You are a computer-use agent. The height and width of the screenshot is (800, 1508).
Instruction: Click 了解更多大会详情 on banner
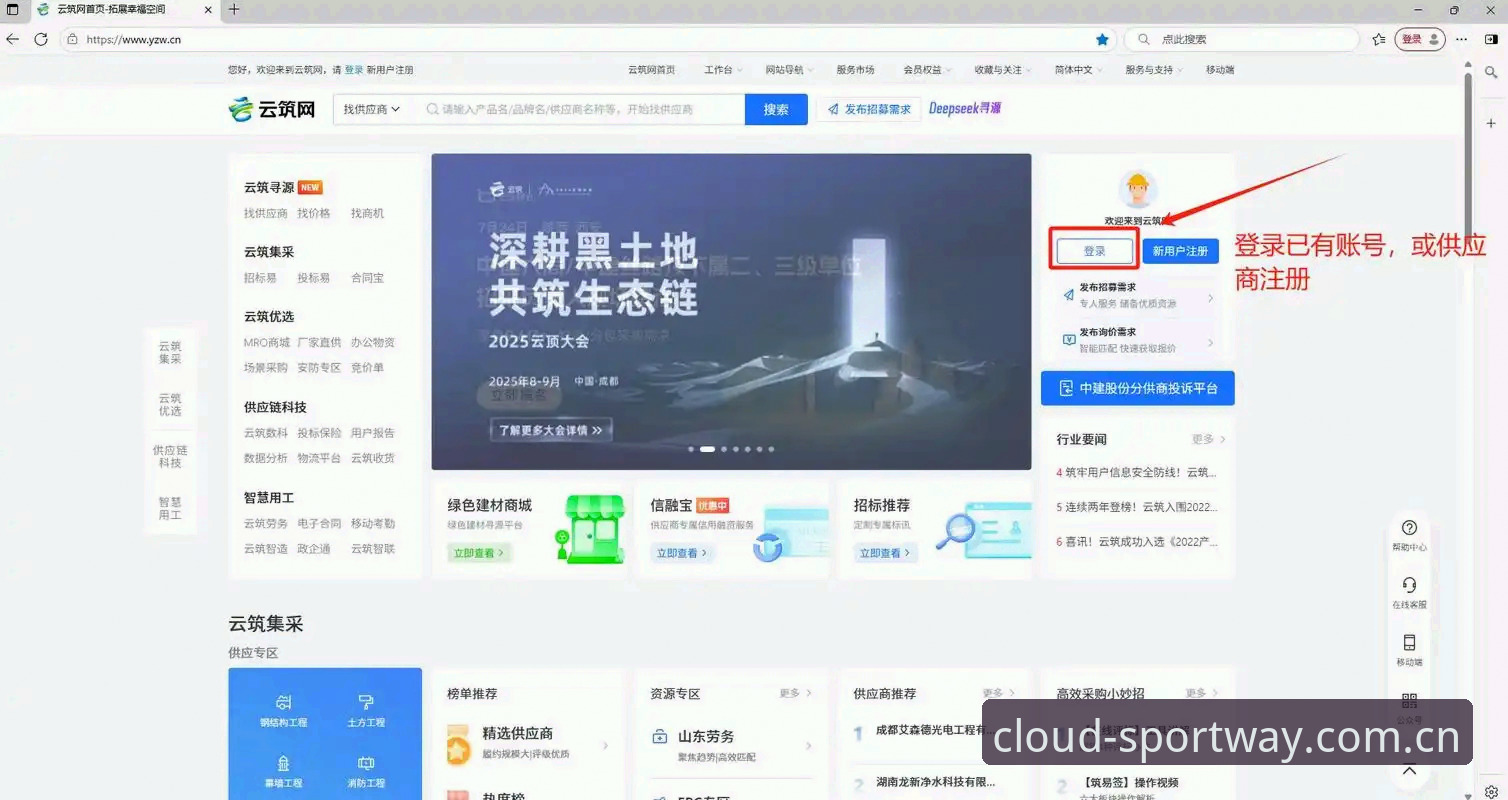[551, 430]
